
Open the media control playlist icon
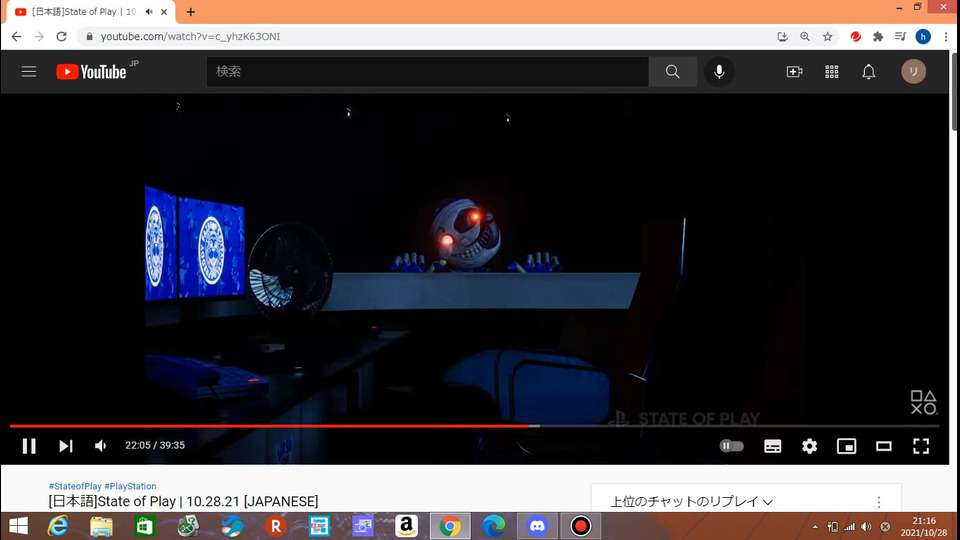point(900,37)
